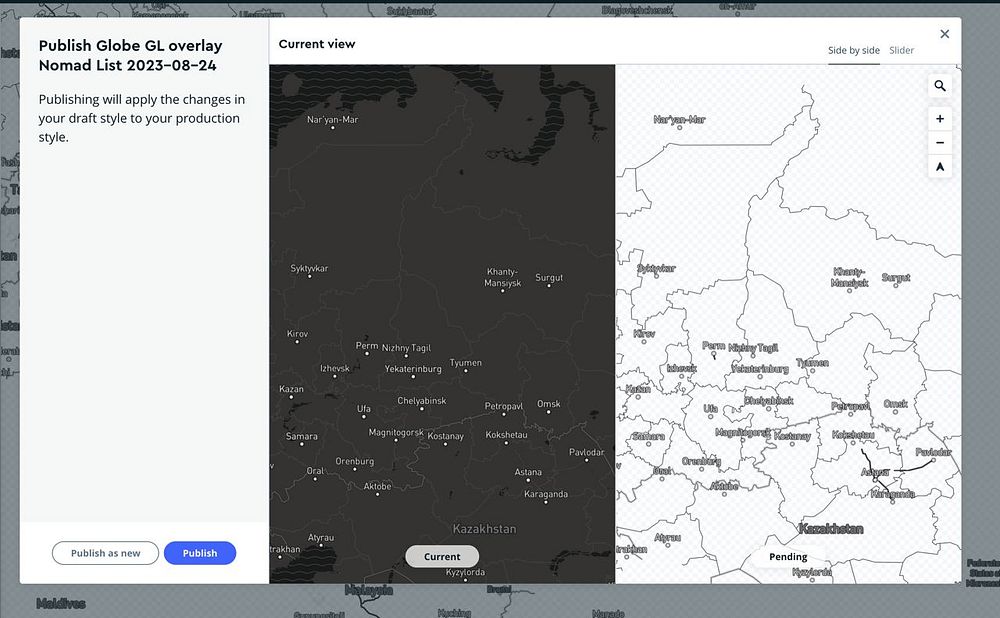Click Maldives label on the background map
1000x618 pixels.
pyautogui.click(x=61, y=603)
